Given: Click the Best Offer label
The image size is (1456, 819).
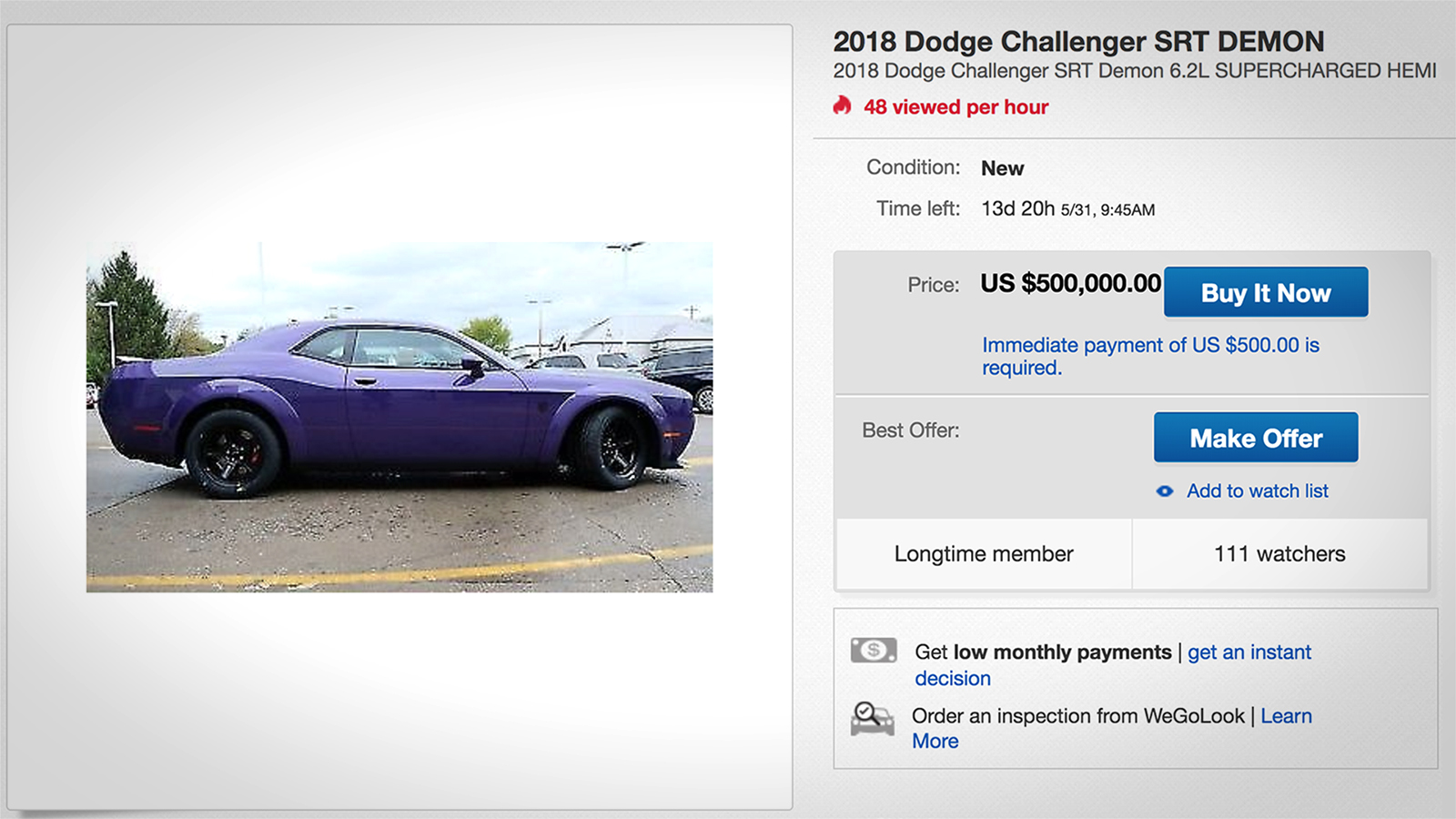Looking at the screenshot, I should click(x=910, y=430).
